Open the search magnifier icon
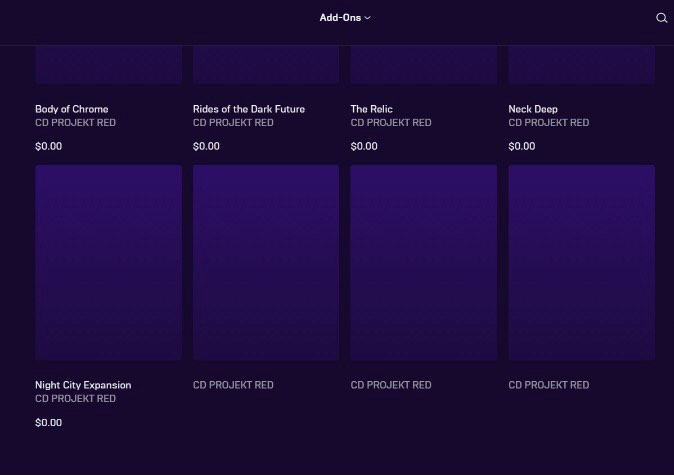This screenshot has width=674, height=475. (x=662, y=18)
